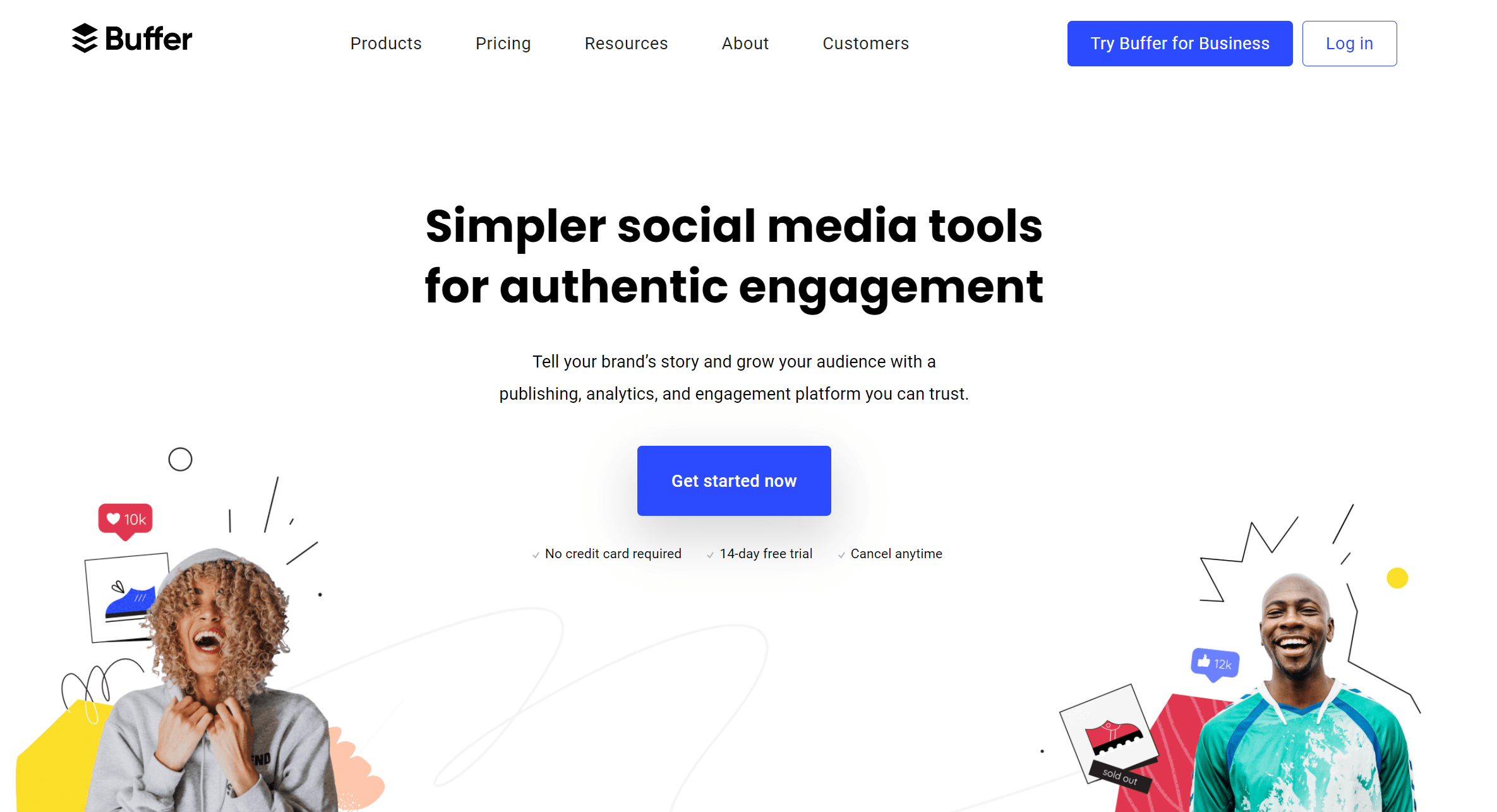Click Get started now button
This screenshot has height=812, width=1497.
coord(734,481)
